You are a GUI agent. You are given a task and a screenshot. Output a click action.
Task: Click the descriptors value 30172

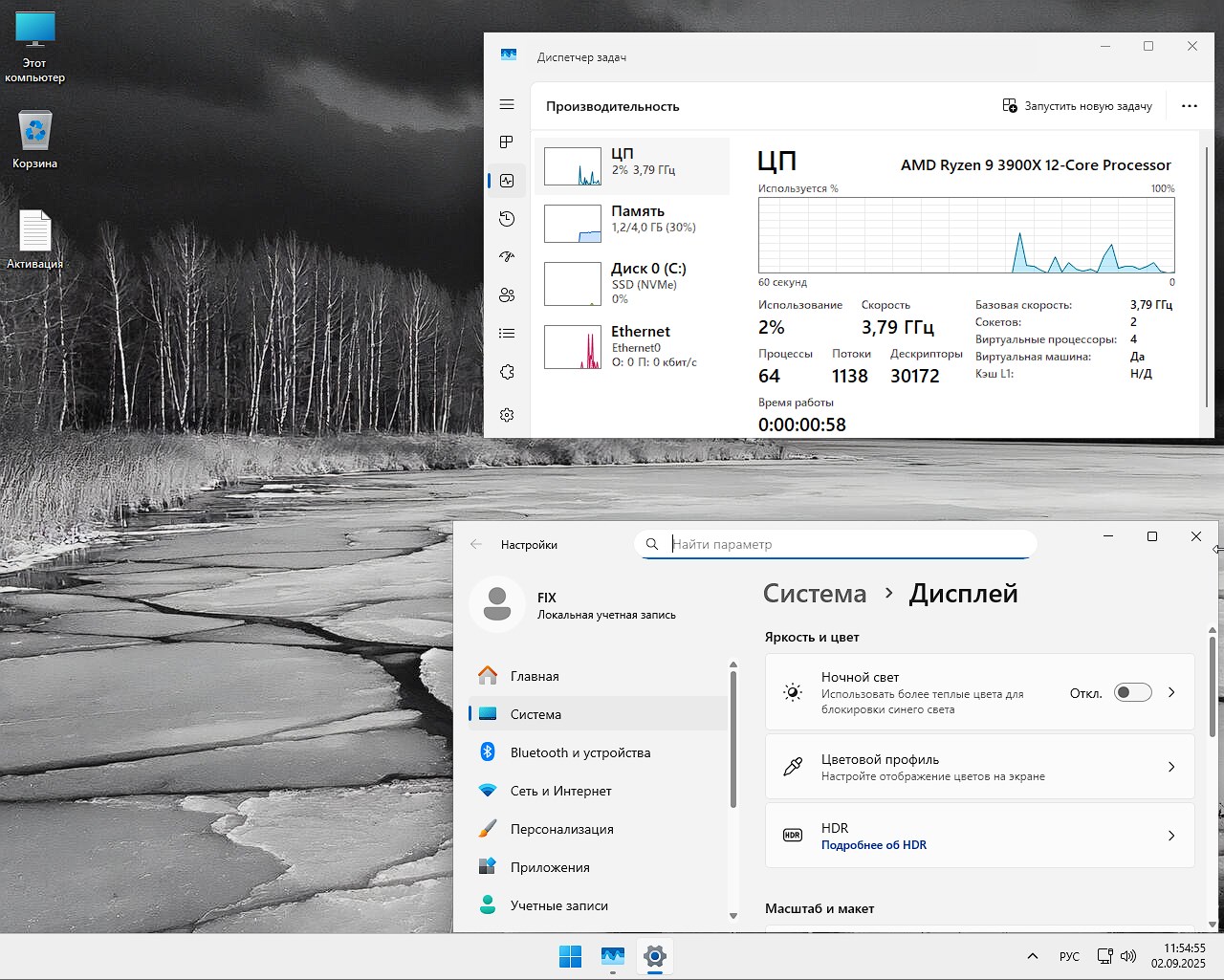(x=915, y=376)
